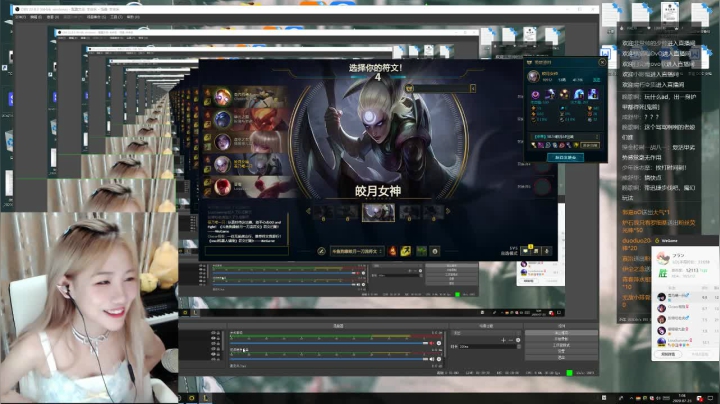The height and width of the screenshot is (404, 720).
Task: Toggle visibility eye of topmost OBS source
Action: [213, 332]
